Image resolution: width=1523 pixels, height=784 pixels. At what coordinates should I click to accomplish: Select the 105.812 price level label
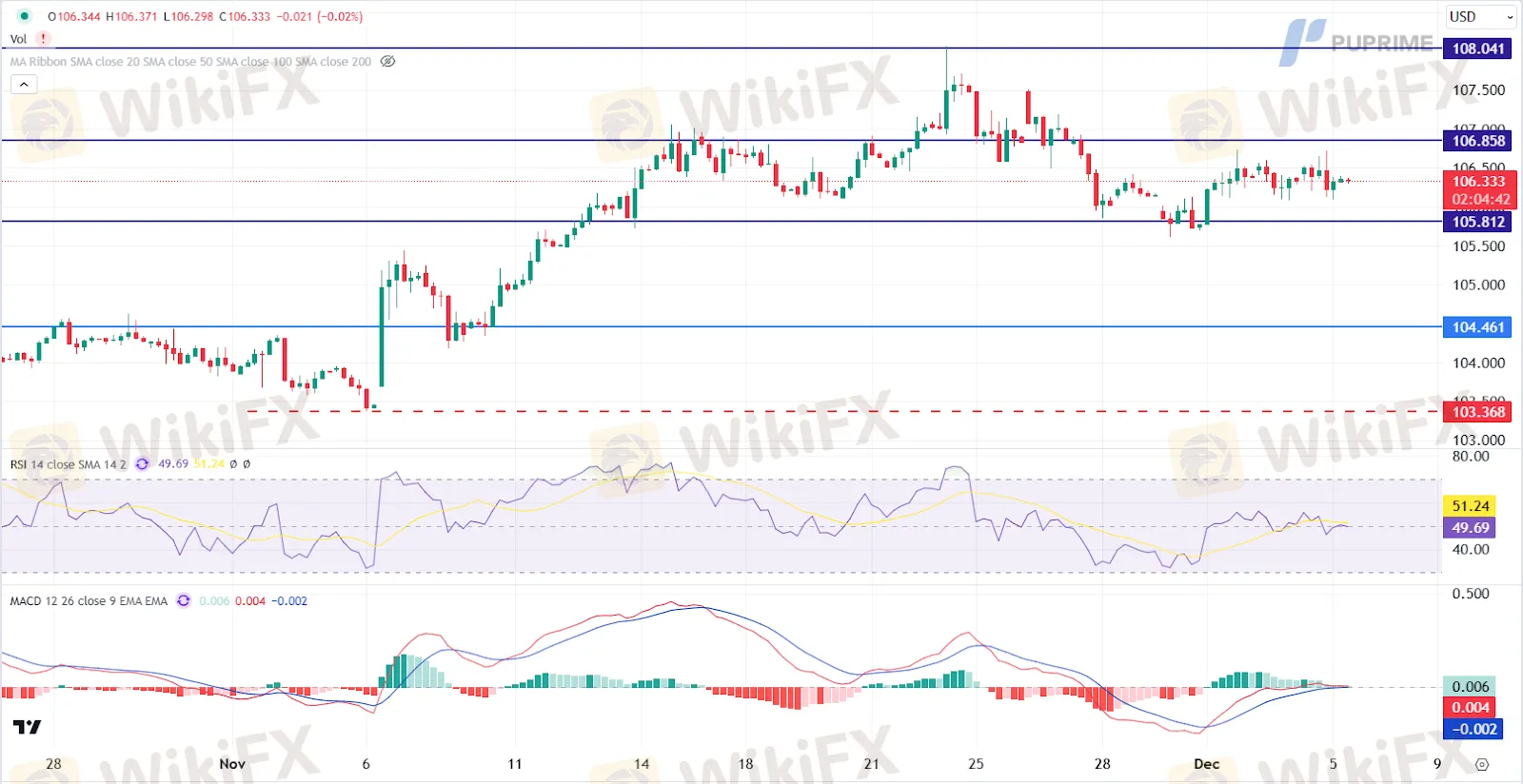(1477, 222)
